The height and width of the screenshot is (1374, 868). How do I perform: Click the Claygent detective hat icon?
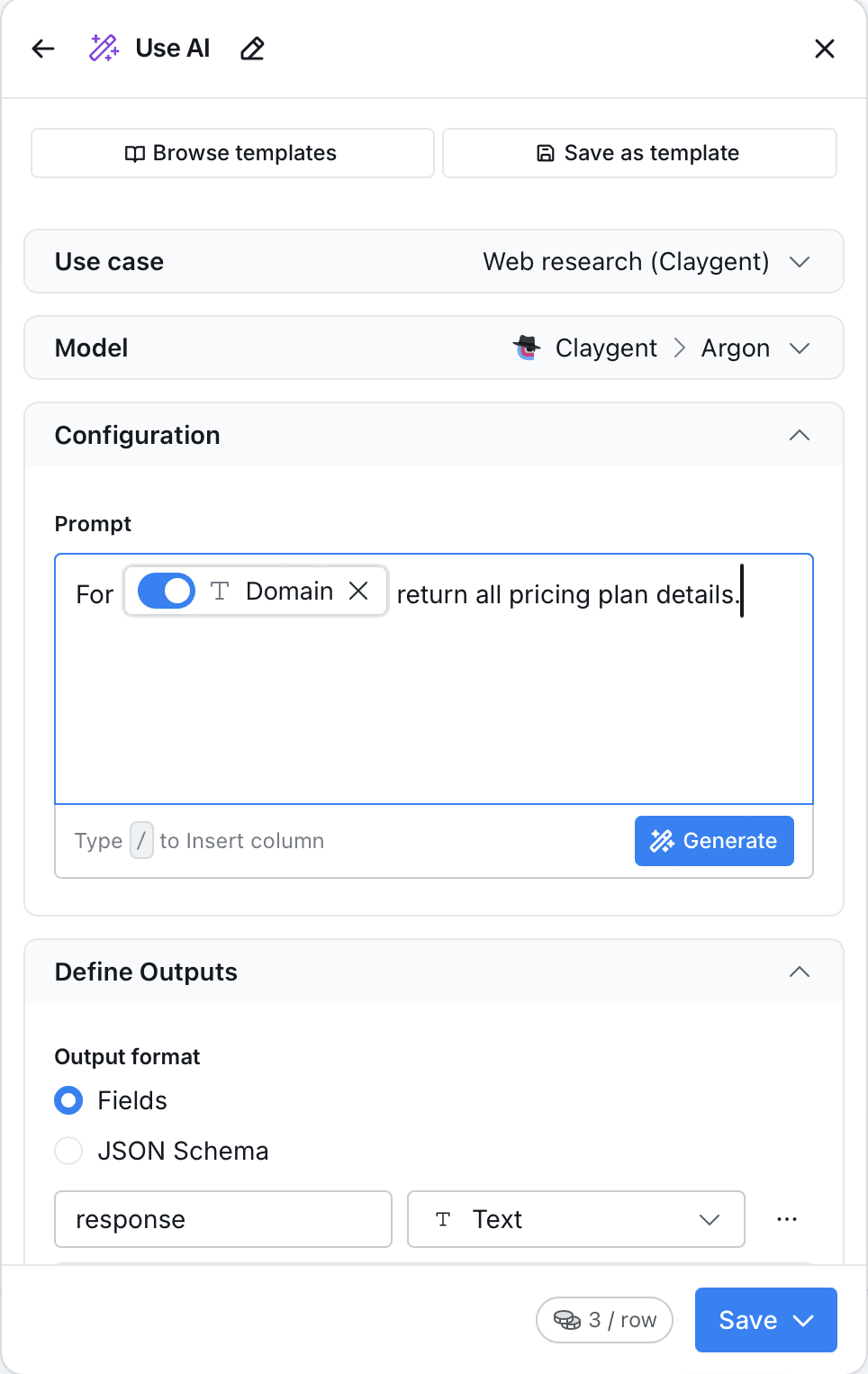pyautogui.click(x=527, y=348)
